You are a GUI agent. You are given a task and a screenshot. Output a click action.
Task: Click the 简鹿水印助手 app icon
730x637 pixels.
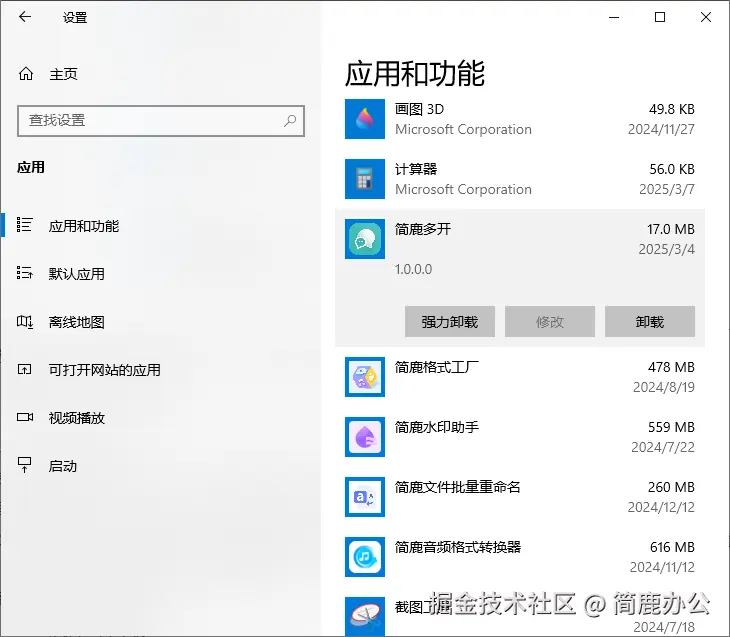tap(365, 437)
